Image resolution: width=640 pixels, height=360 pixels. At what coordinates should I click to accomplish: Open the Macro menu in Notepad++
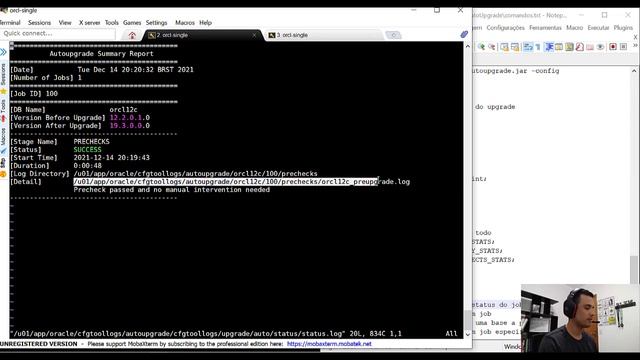tap(574, 28)
